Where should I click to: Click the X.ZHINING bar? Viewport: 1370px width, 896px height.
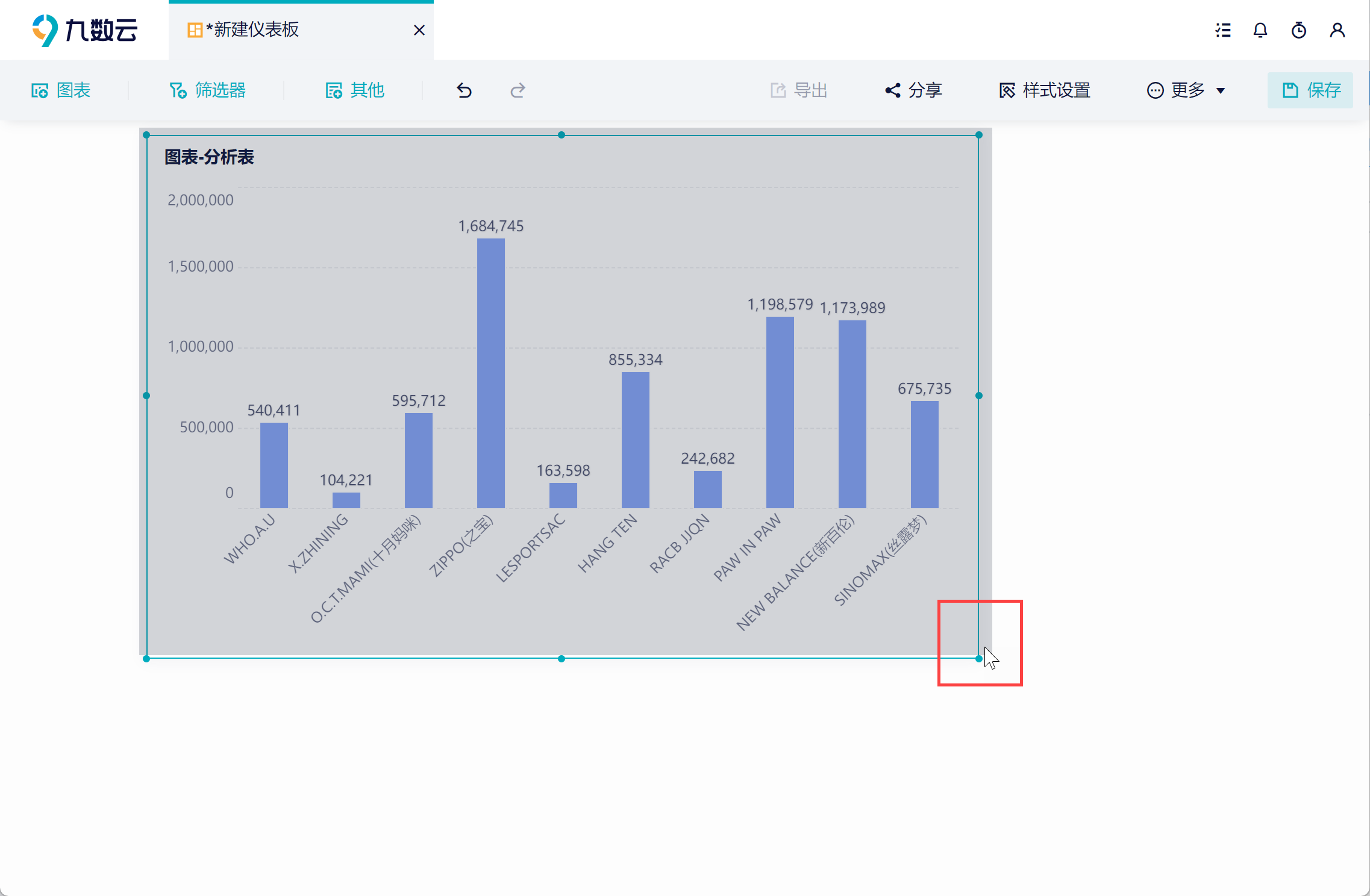click(x=346, y=500)
